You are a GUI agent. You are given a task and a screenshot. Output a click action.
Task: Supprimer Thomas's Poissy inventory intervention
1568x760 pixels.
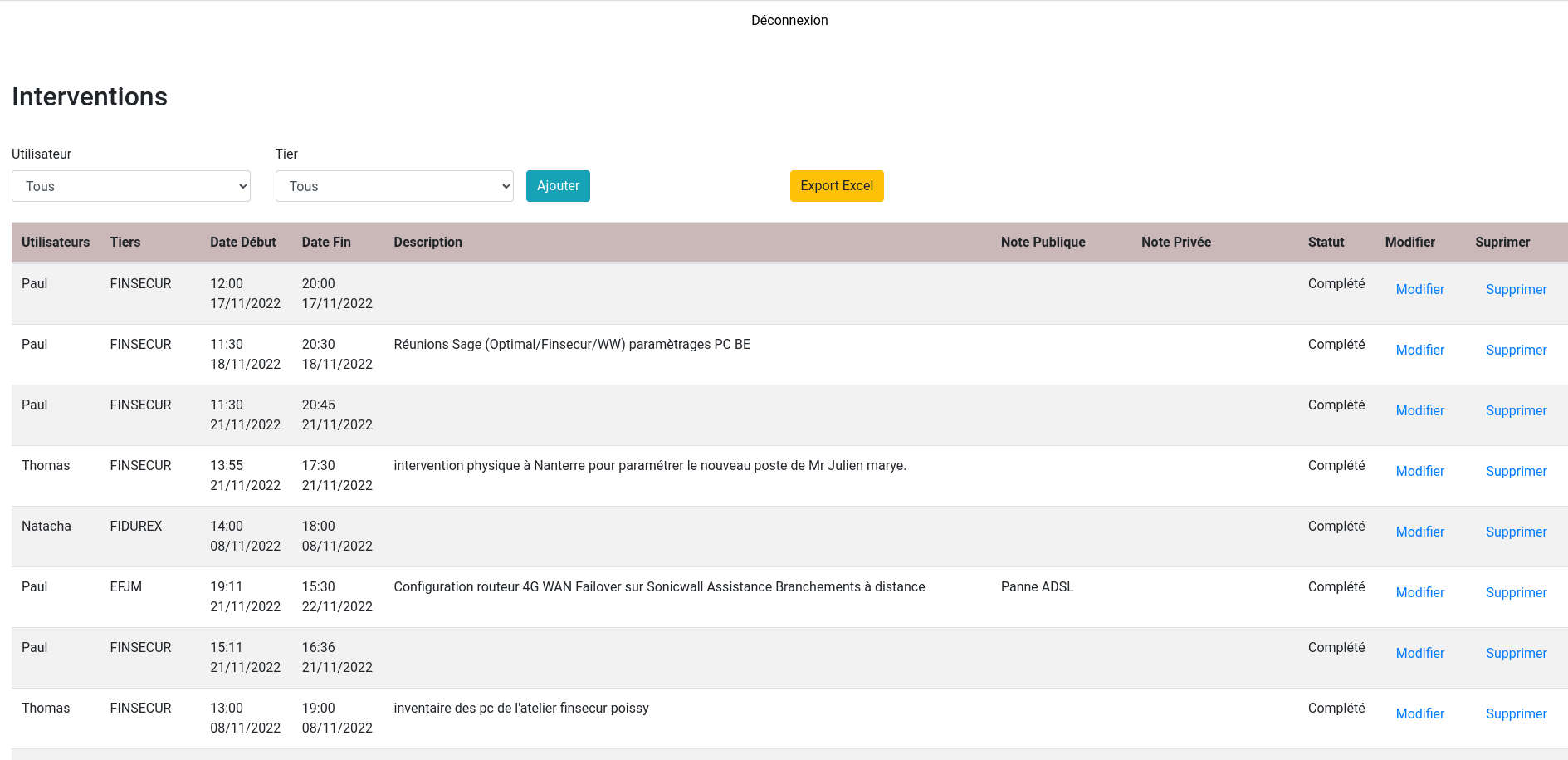[1516, 713]
